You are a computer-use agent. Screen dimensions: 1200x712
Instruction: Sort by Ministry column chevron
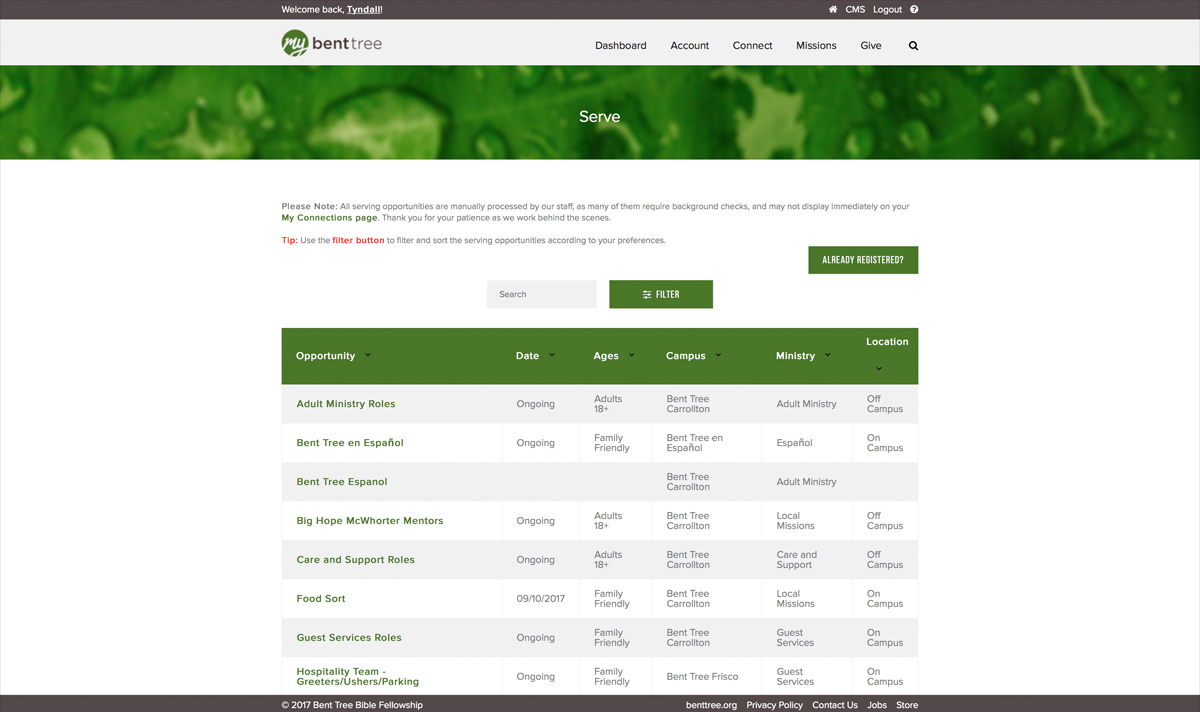[828, 355]
